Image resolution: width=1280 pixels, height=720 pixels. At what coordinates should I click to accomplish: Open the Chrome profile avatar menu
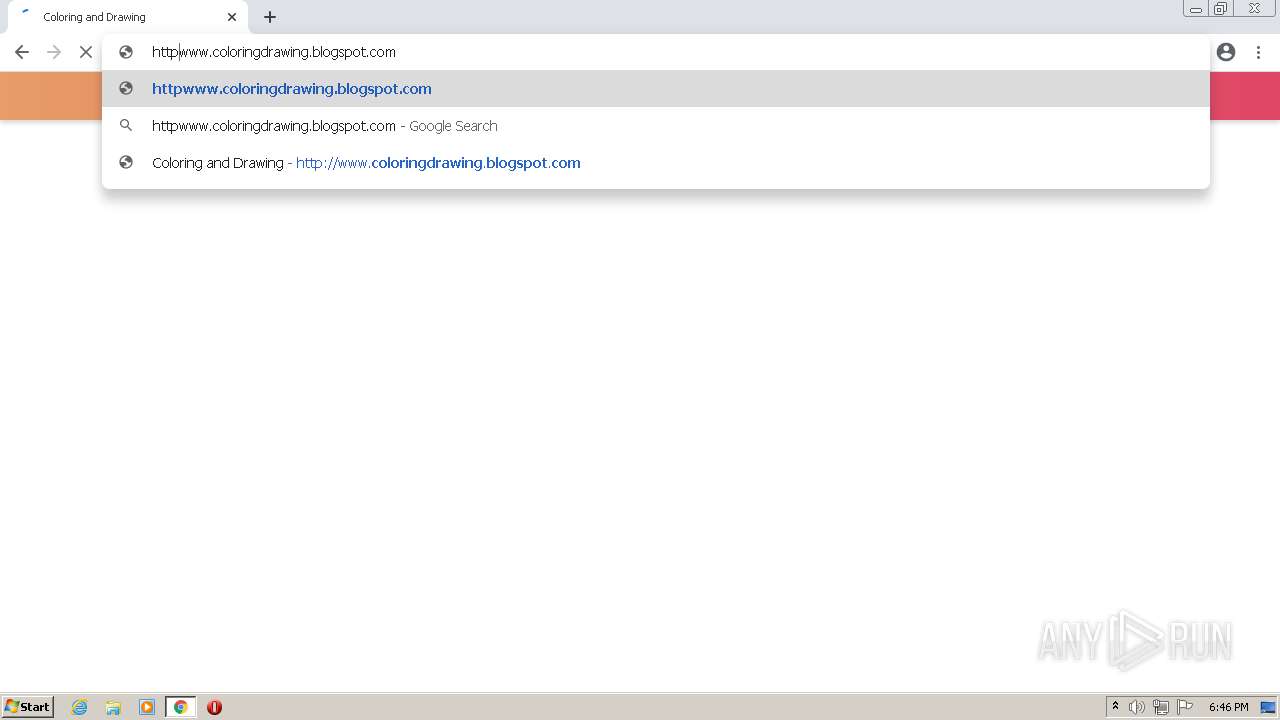[1226, 52]
